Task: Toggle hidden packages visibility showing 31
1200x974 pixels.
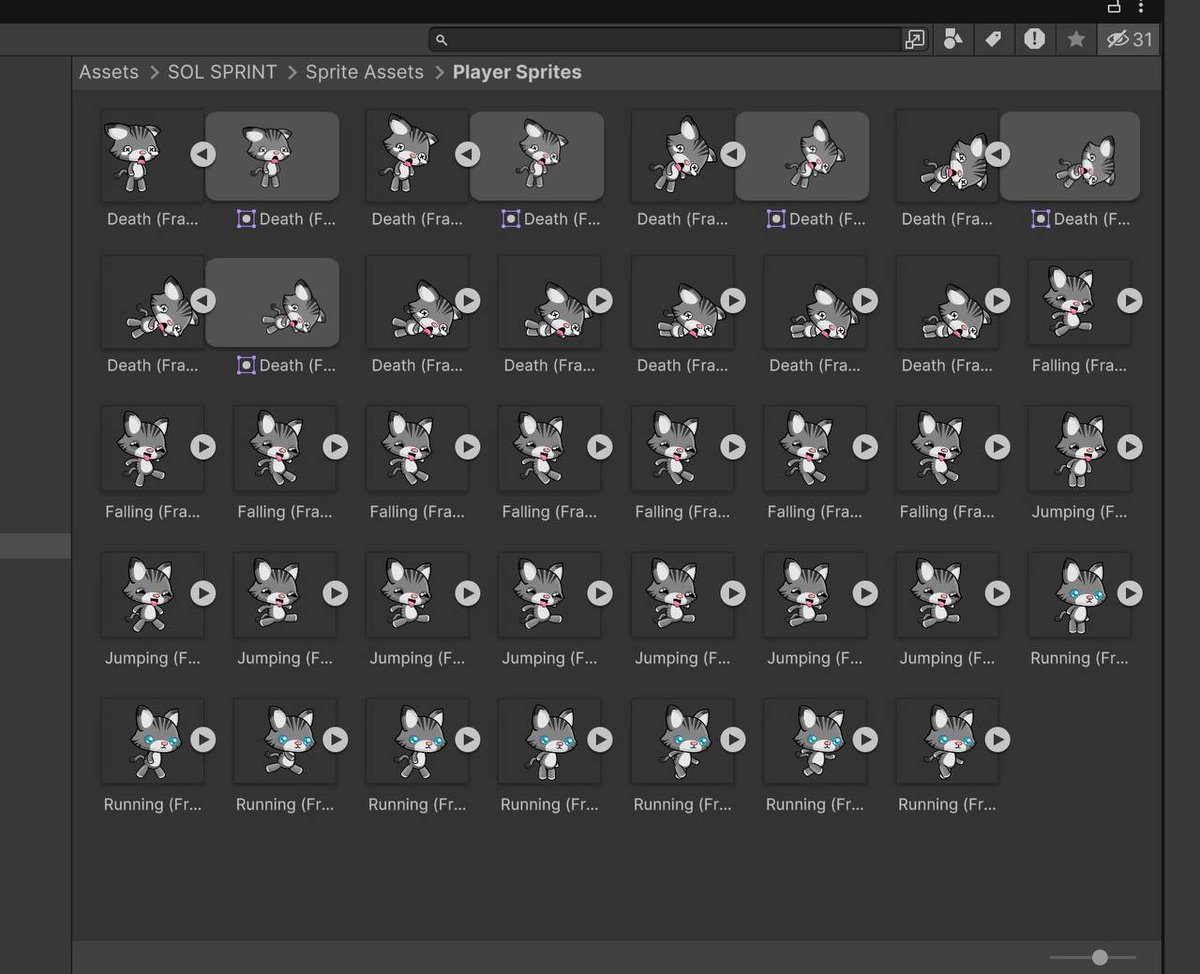Action: click(x=1130, y=39)
